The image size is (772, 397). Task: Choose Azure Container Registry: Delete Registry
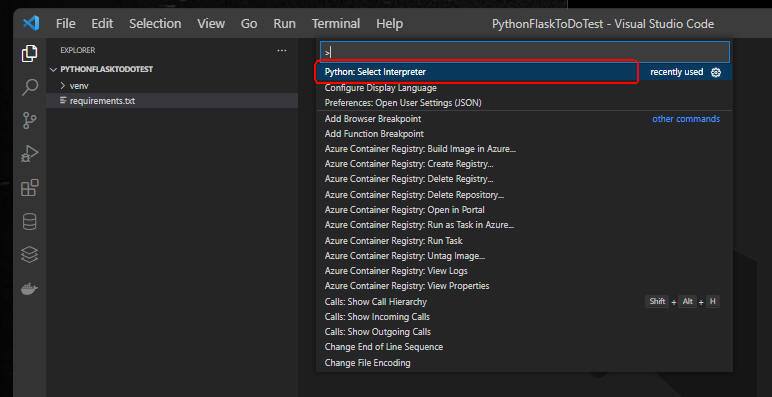point(524,179)
